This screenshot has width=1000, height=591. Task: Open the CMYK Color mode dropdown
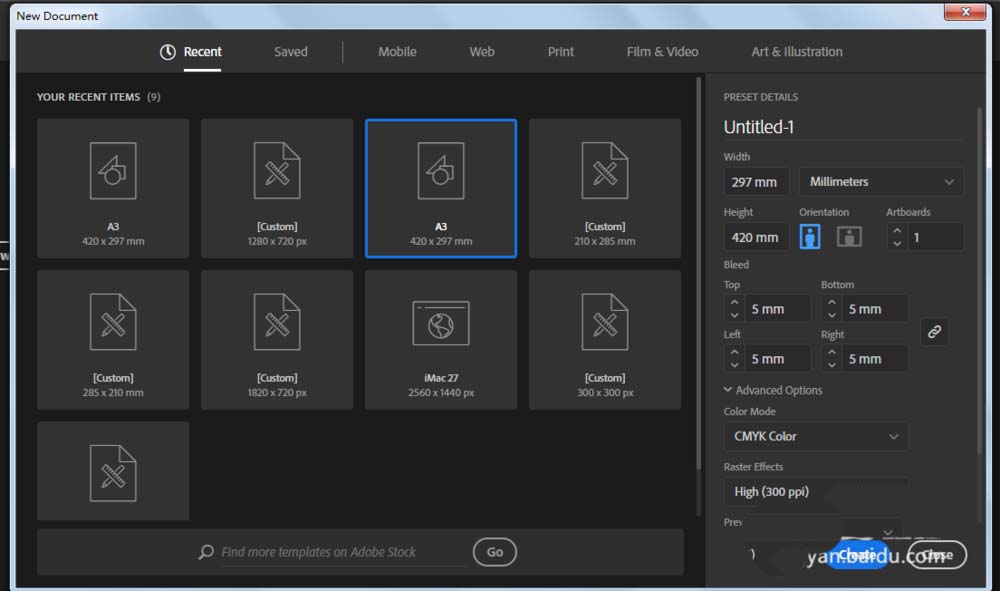816,436
